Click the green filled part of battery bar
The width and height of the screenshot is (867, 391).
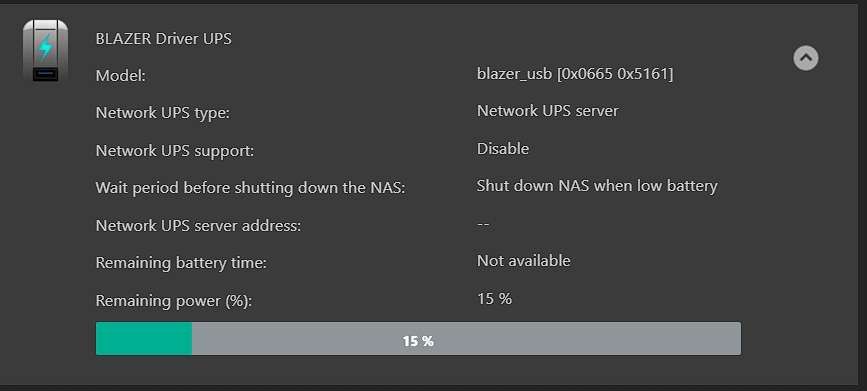(144, 338)
